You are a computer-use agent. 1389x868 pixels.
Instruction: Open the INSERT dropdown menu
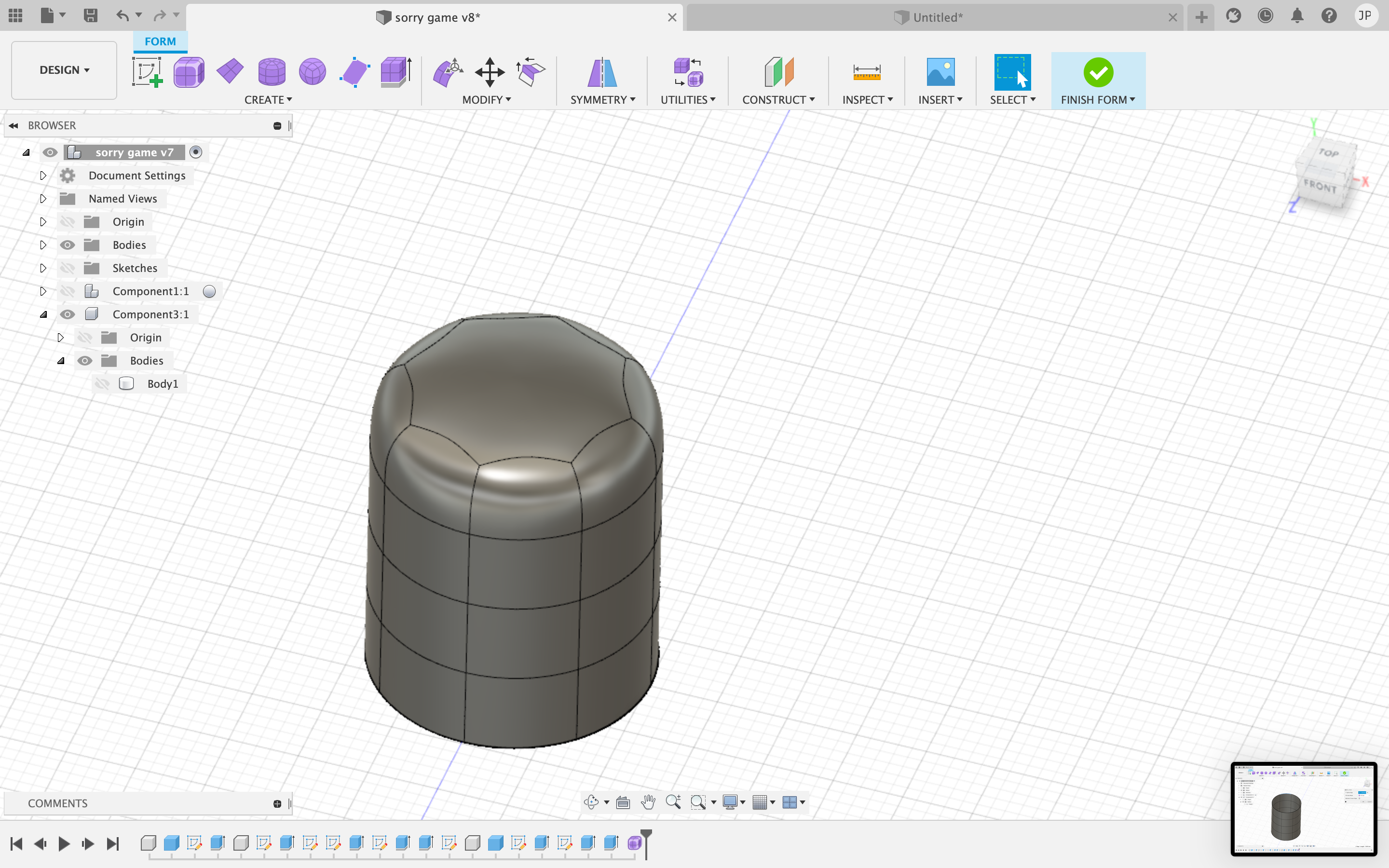click(940, 100)
